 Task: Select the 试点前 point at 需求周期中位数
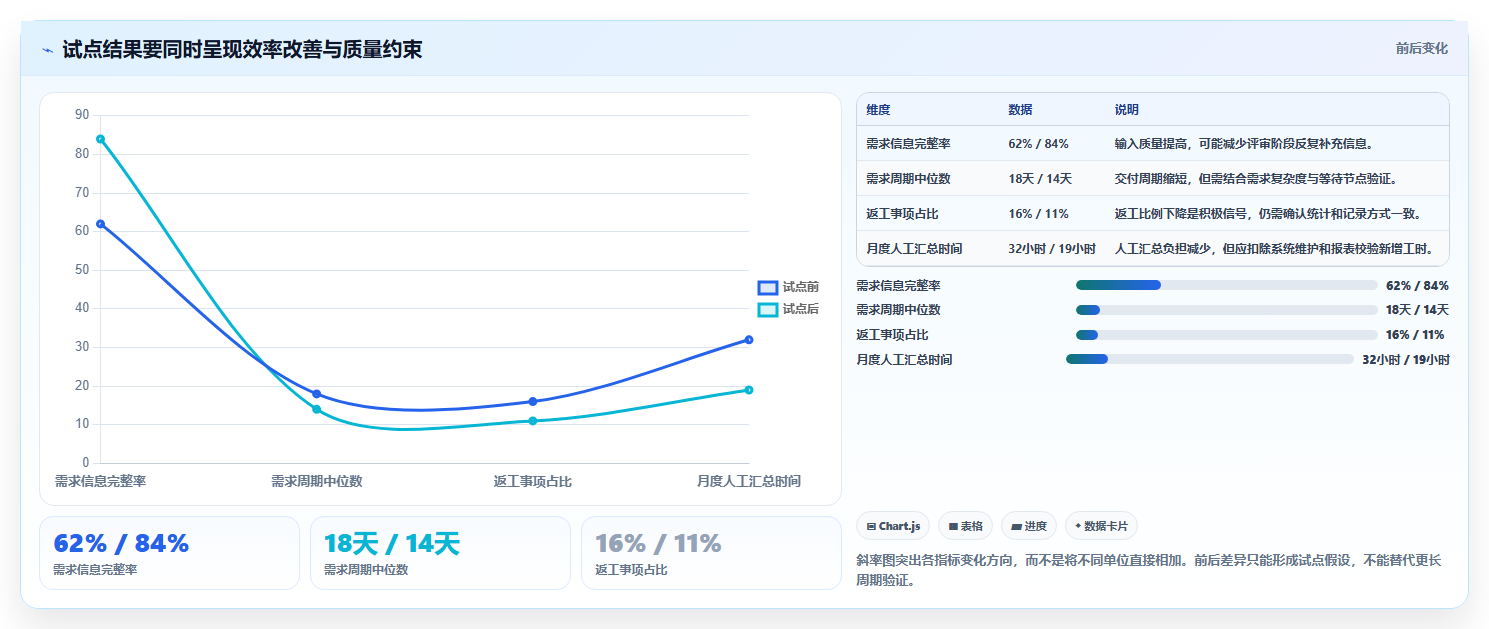pyautogui.click(x=316, y=394)
